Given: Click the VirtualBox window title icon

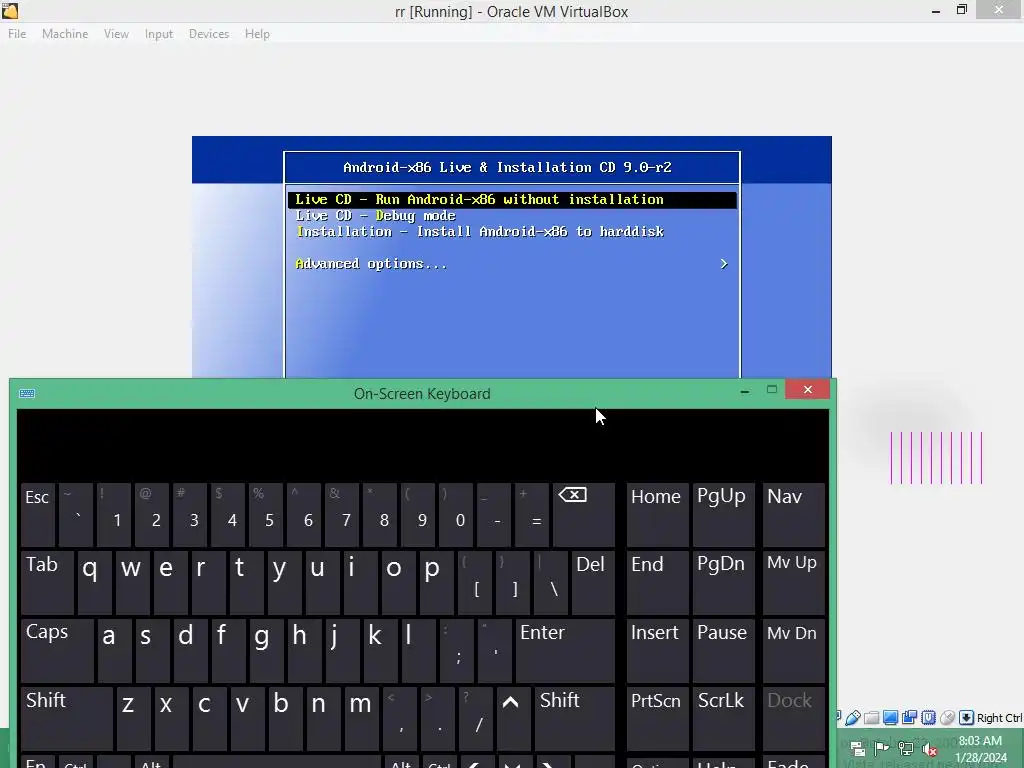Looking at the screenshot, I should [10, 10].
